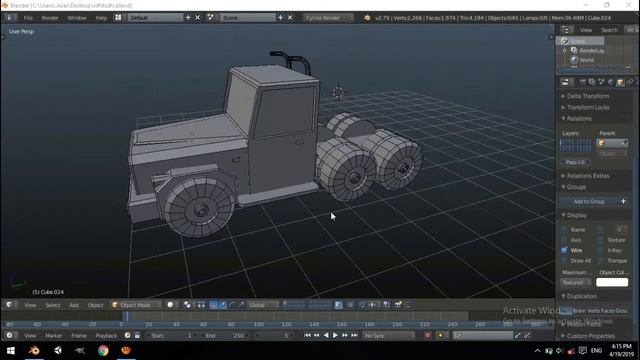The width and height of the screenshot is (640, 360).
Task: Open the Object Mode dropdown
Action: point(136,305)
